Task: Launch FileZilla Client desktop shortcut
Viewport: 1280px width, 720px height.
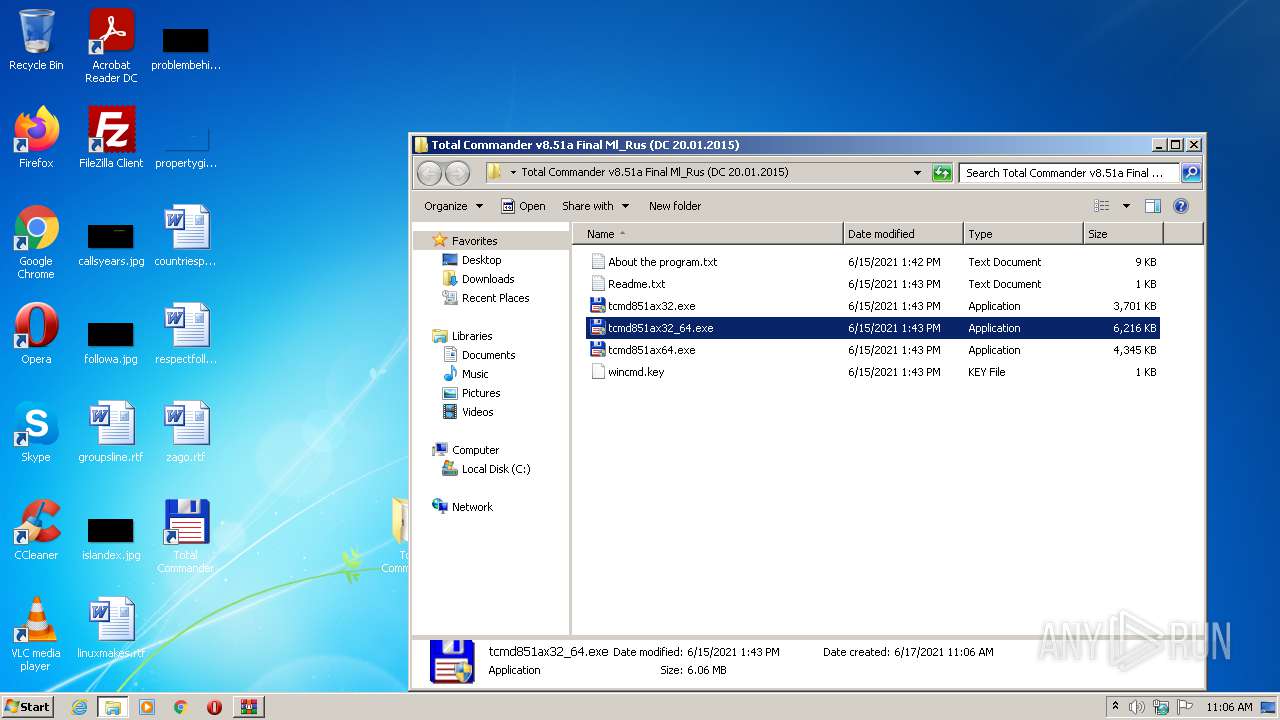Action: (111, 138)
